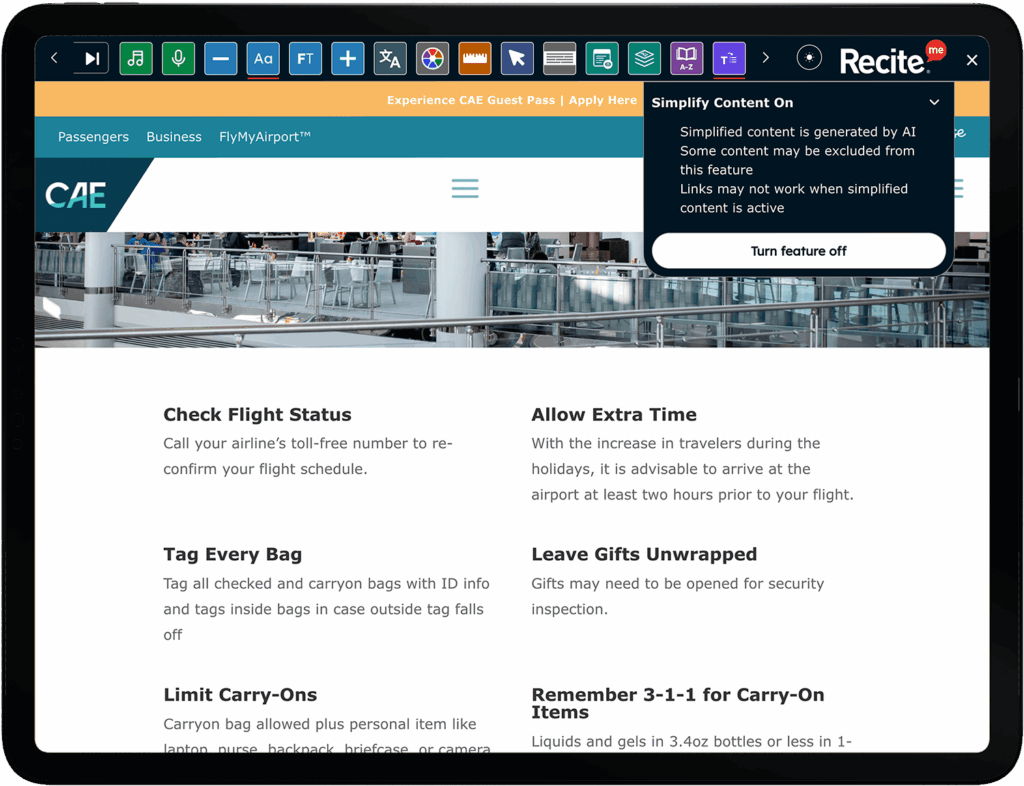Enable the orange ruler tool

pyautogui.click(x=475, y=59)
